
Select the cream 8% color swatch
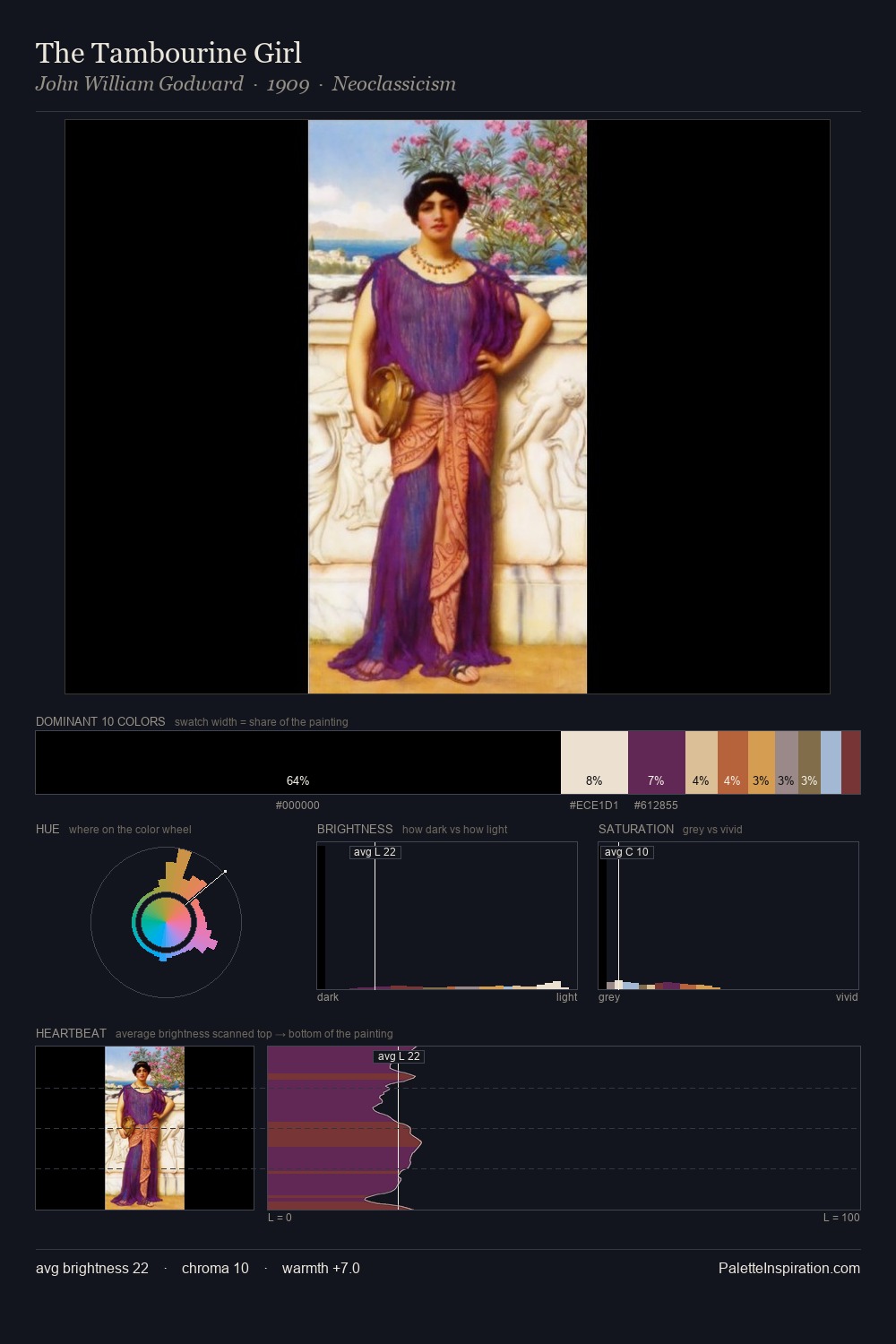[x=594, y=762]
